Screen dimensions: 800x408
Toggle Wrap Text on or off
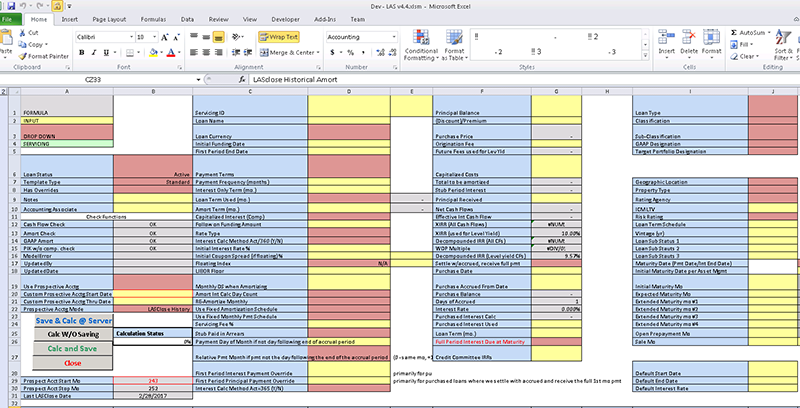[x=279, y=37]
